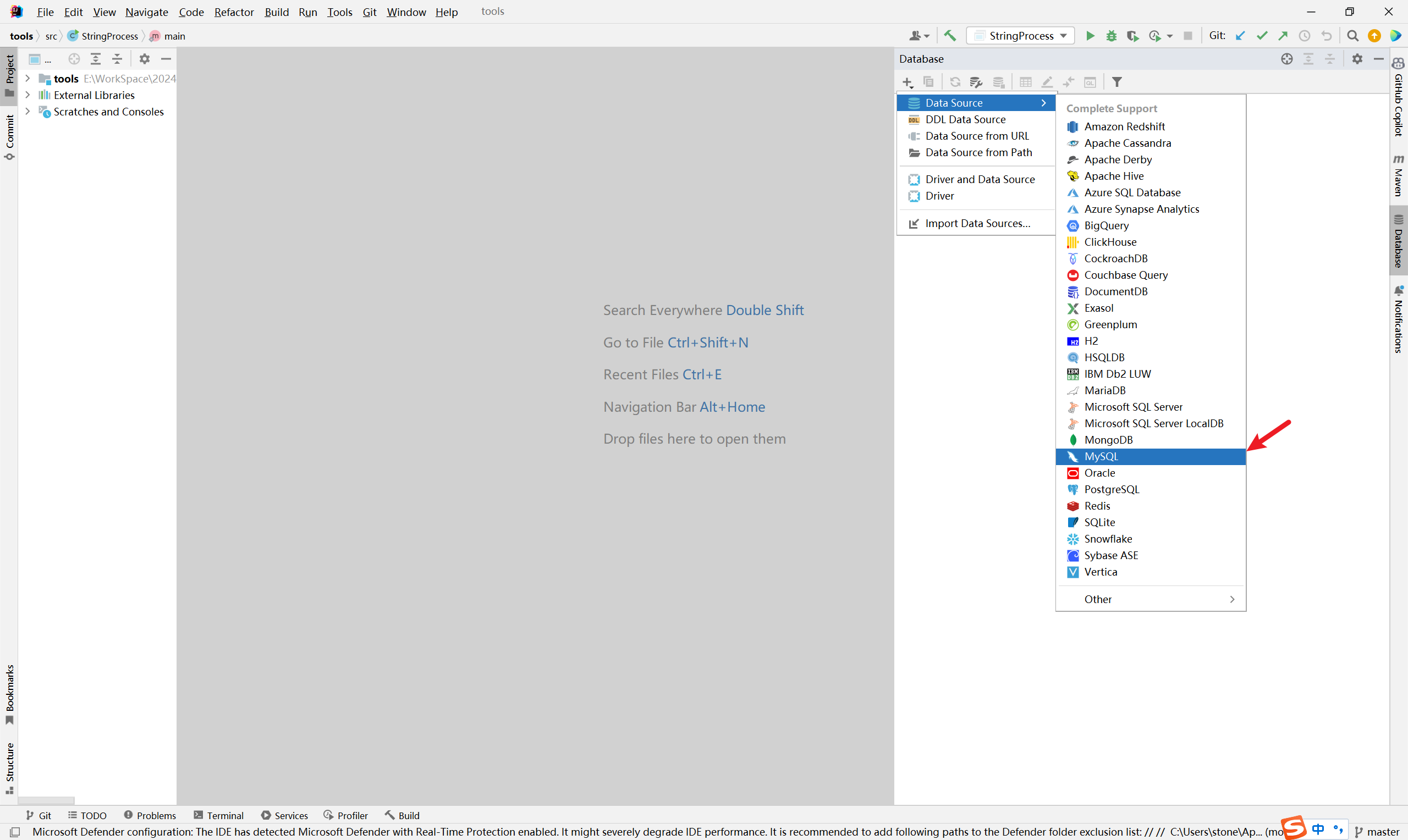Open GitHub Copilot side tab
The height and width of the screenshot is (840, 1408).
coord(1399,97)
